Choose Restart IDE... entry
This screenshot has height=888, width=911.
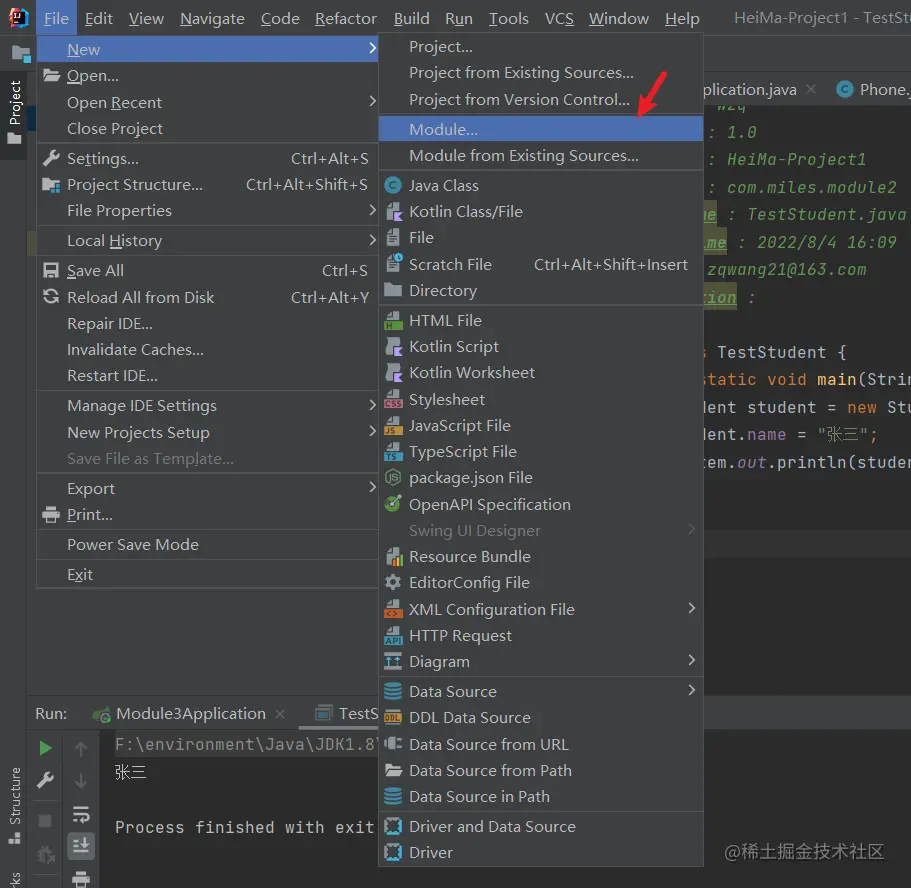click(207, 376)
